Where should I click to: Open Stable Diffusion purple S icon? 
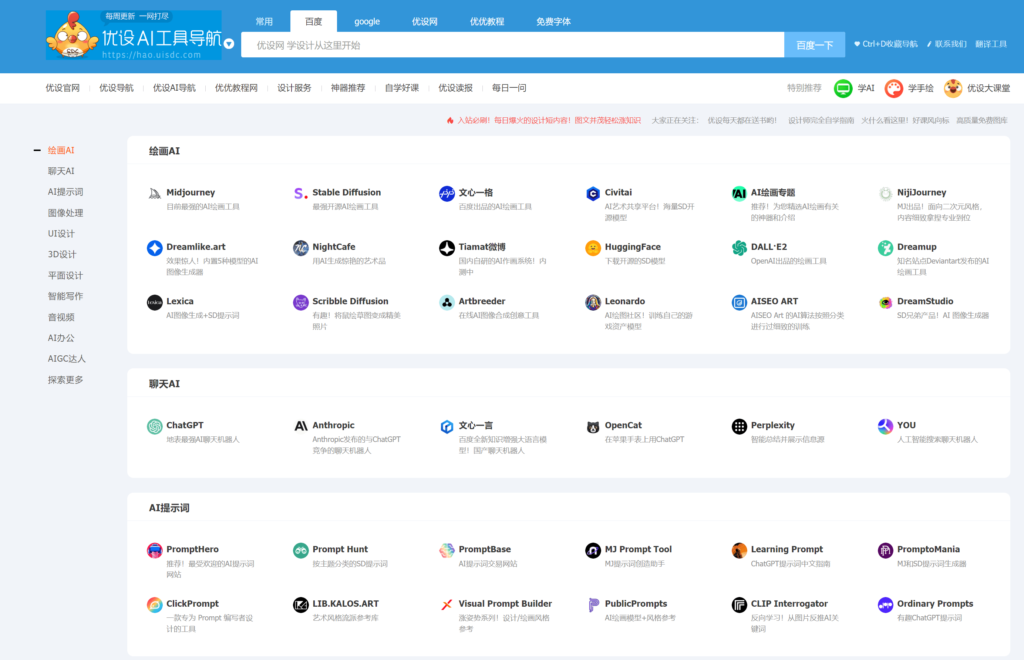[x=300, y=193]
